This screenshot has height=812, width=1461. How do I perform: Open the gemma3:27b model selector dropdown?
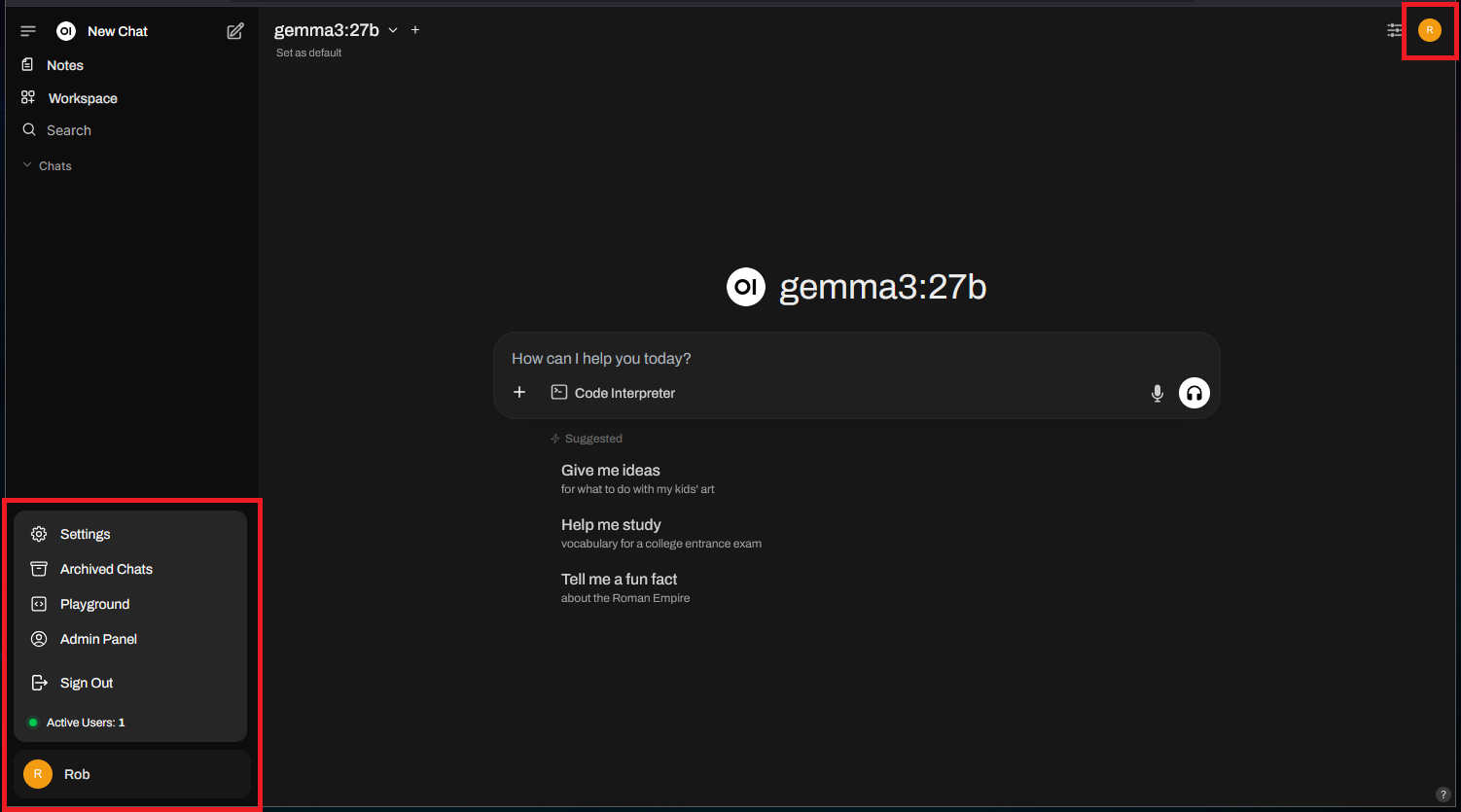[337, 30]
